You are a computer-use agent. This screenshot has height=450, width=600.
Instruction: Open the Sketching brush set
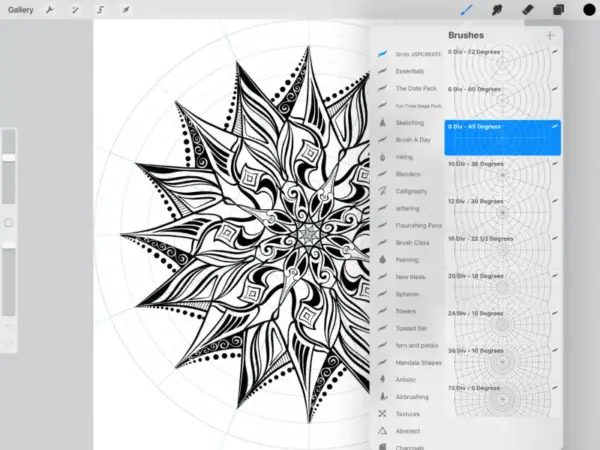pyautogui.click(x=409, y=123)
